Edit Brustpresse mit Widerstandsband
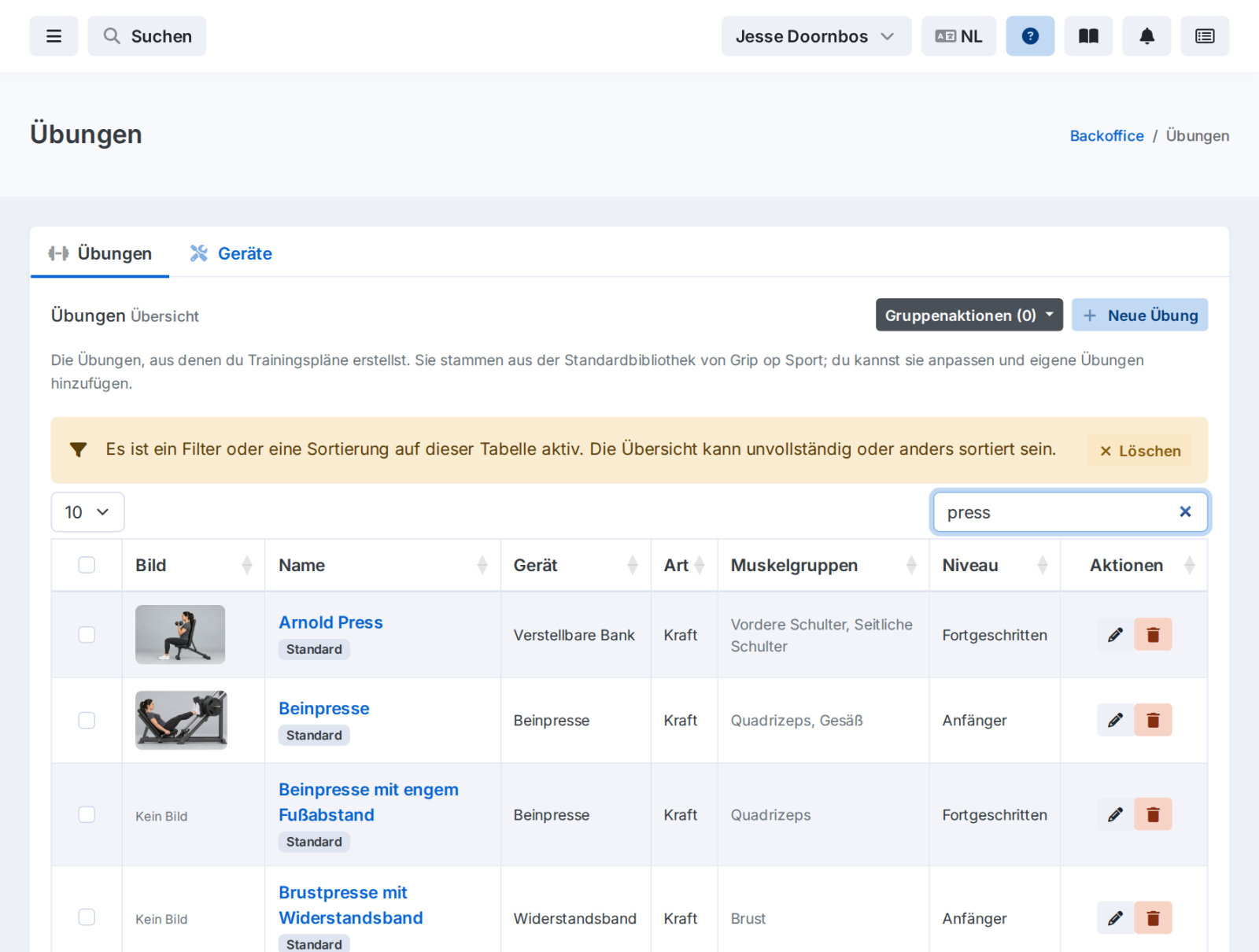 point(1115,917)
